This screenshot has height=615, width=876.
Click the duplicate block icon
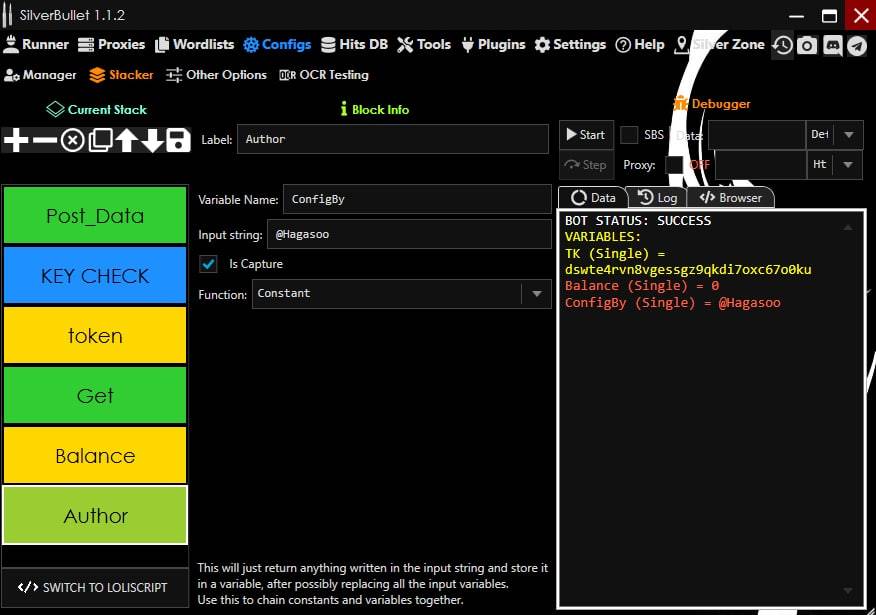100,140
